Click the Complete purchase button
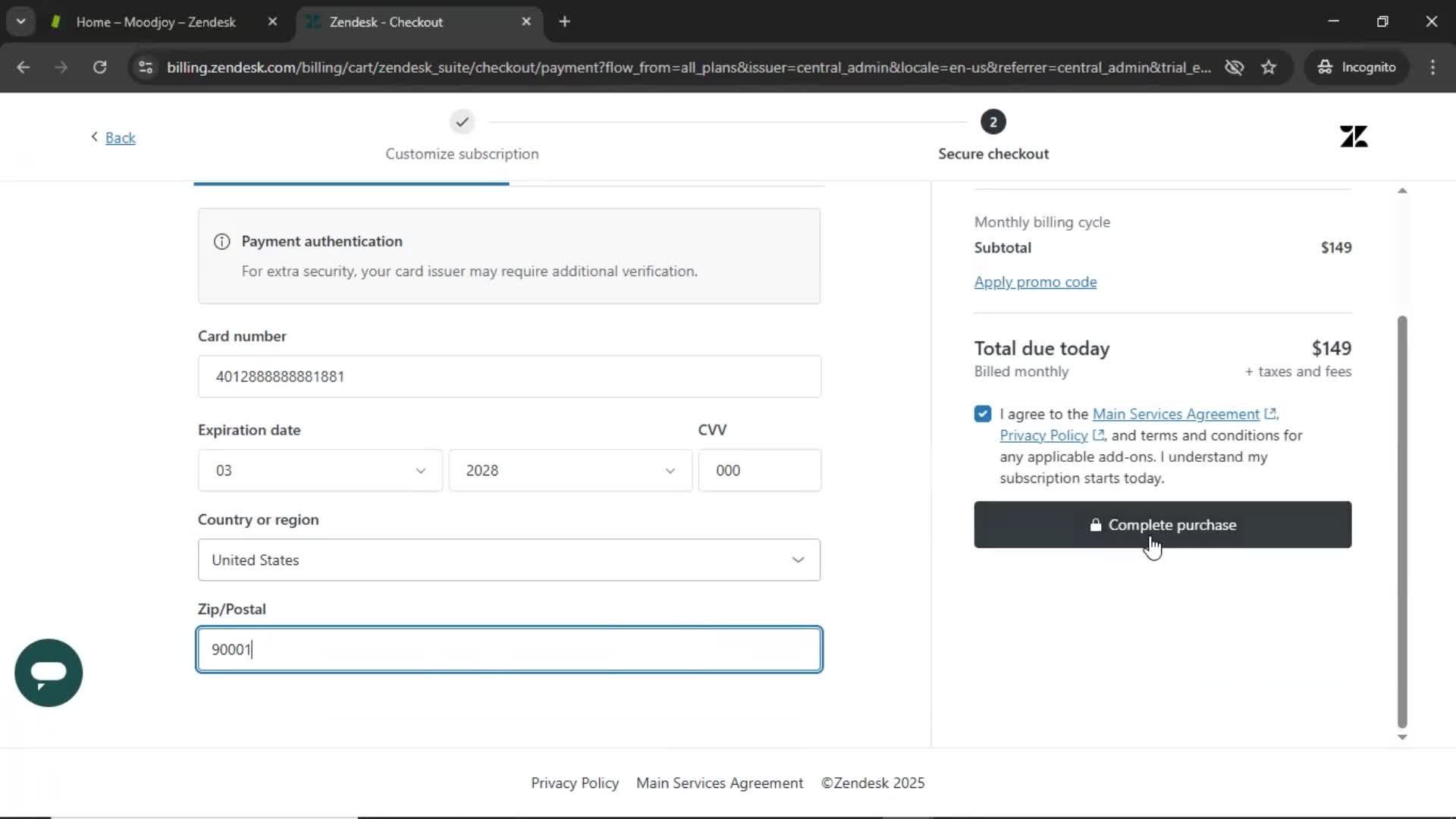1456x819 pixels. pos(1163,525)
